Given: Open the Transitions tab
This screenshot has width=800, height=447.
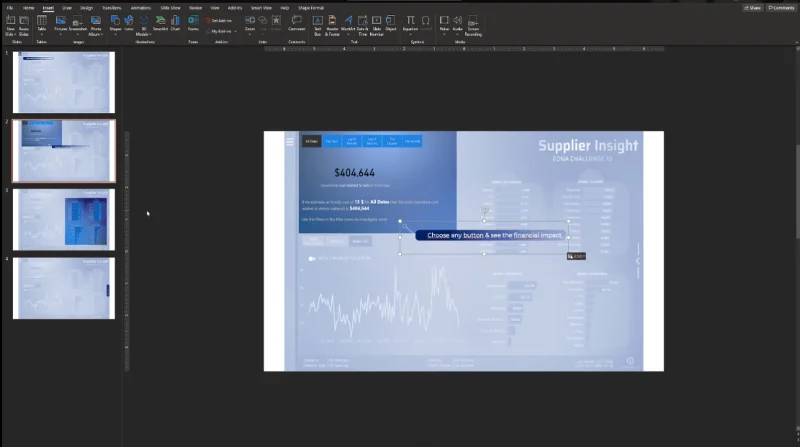Looking at the screenshot, I should pyautogui.click(x=112, y=8).
